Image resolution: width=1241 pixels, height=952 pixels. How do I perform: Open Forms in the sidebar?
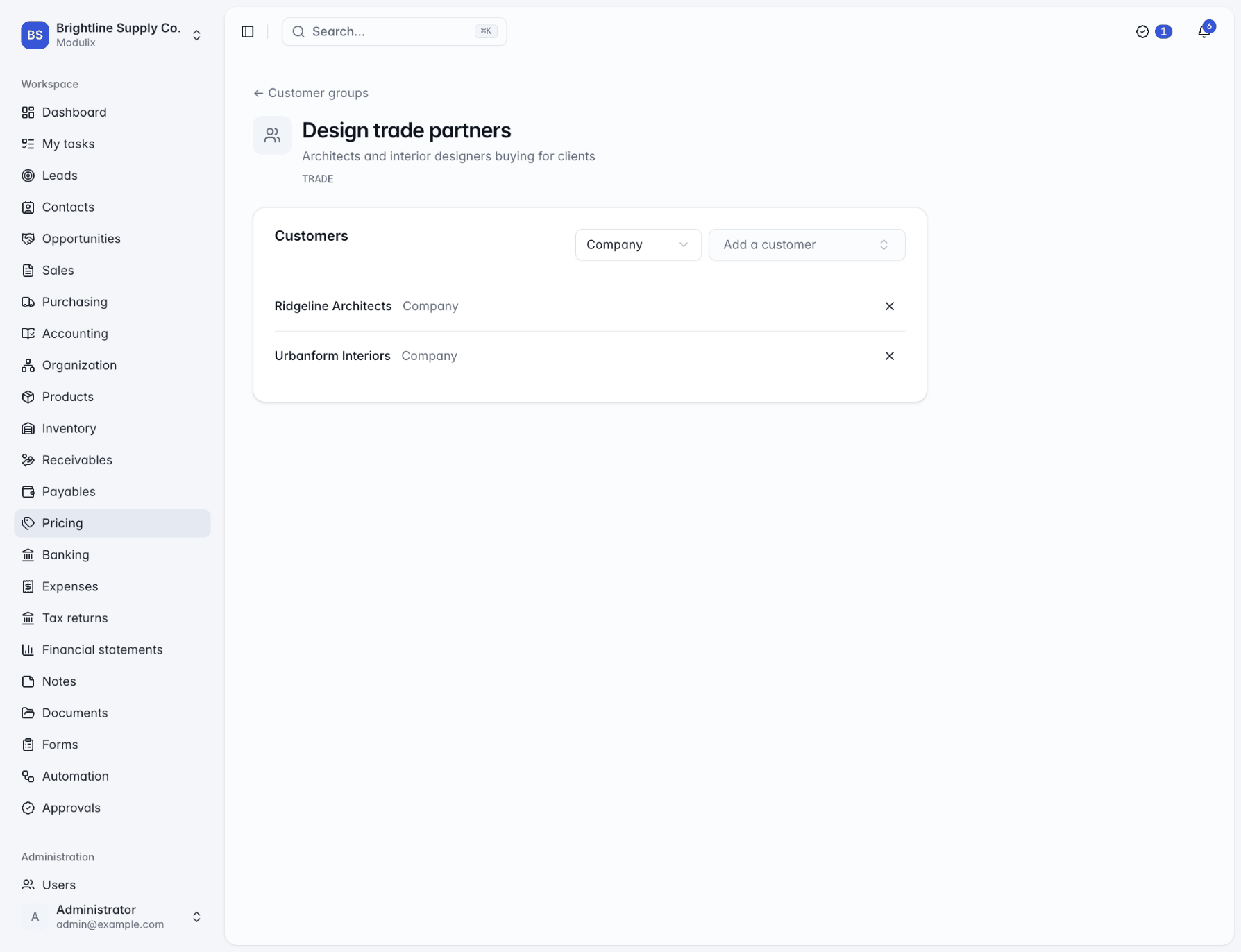click(112, 745)
